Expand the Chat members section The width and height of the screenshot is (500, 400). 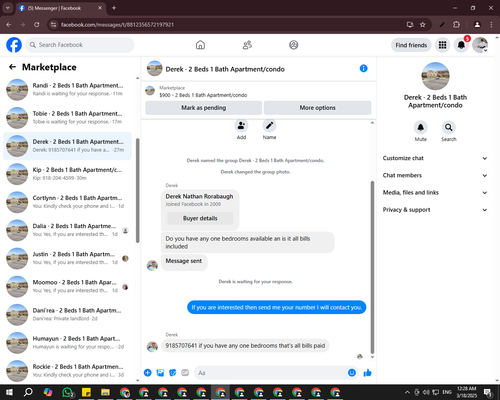coord(435,175)
